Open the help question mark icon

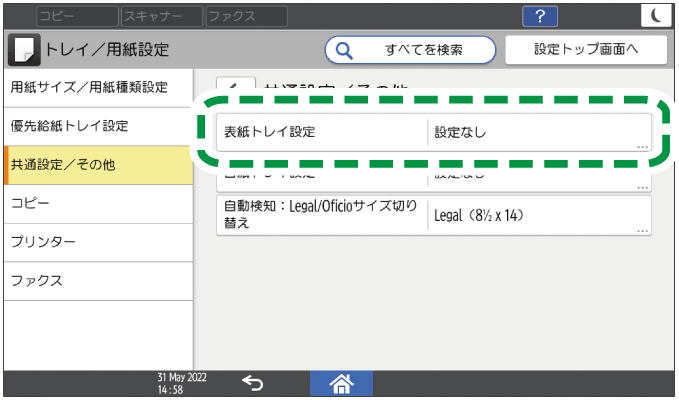coord(540,17)
